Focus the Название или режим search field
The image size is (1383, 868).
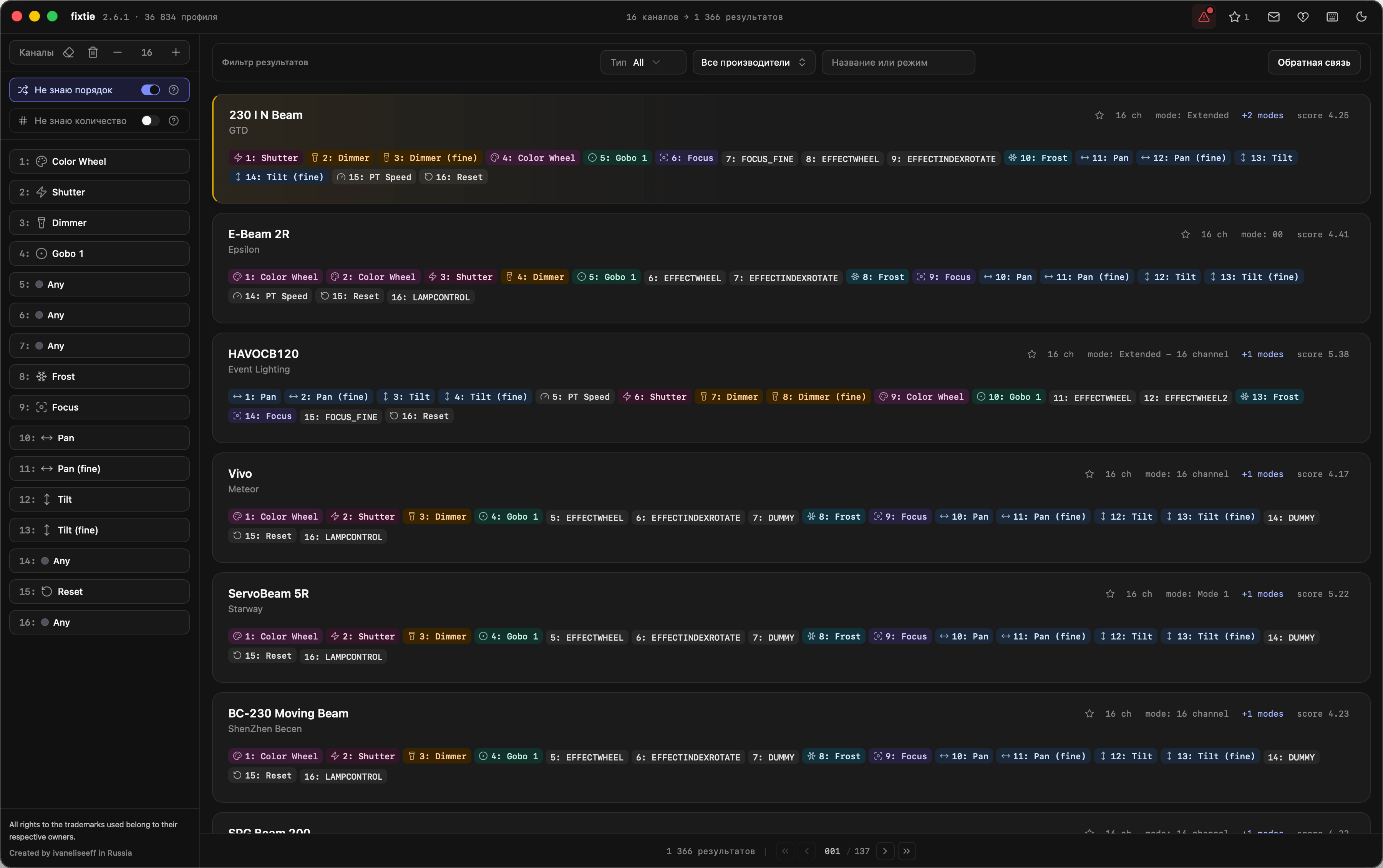[x=898, y=62]
